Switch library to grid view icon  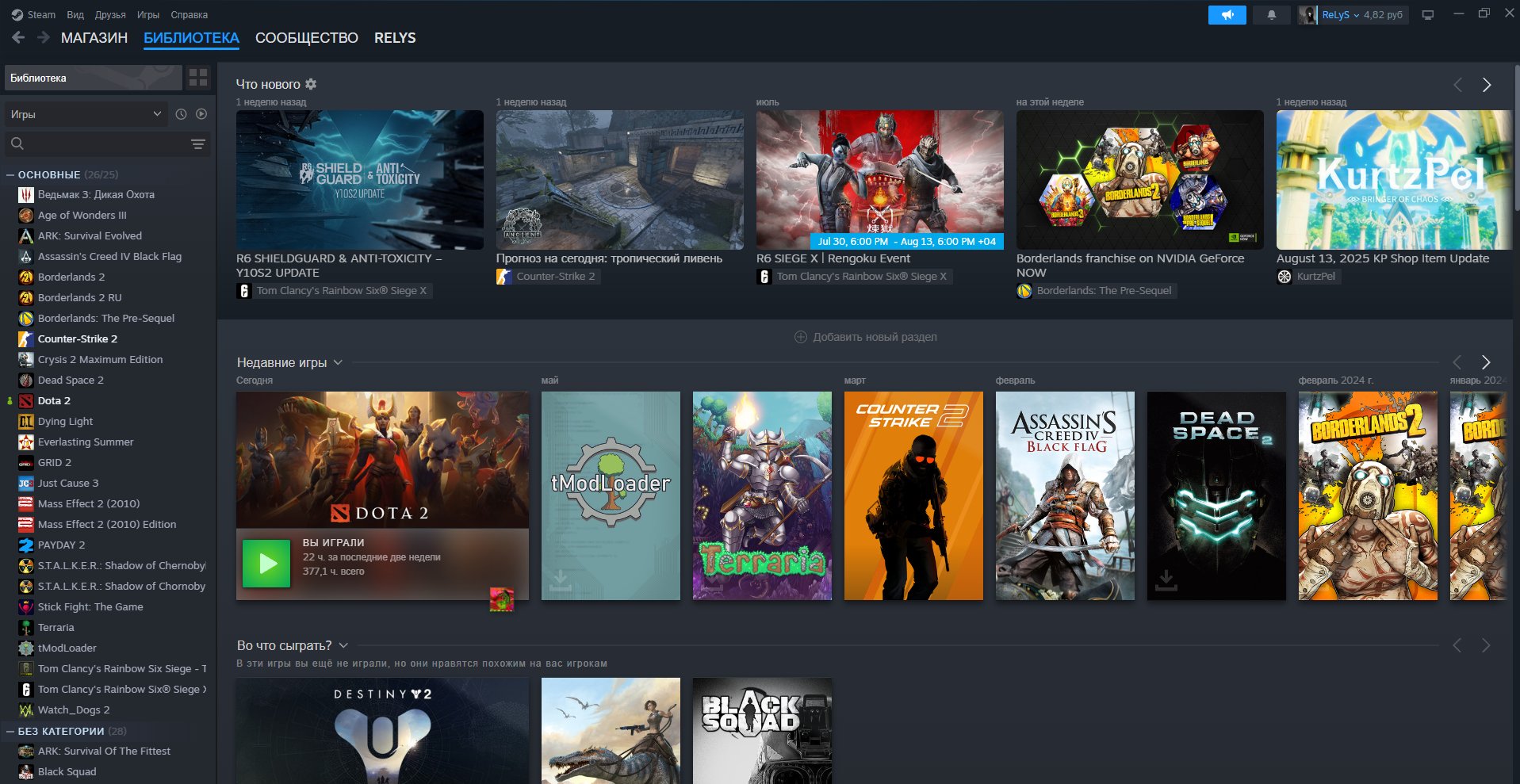[x=198, y=78]
